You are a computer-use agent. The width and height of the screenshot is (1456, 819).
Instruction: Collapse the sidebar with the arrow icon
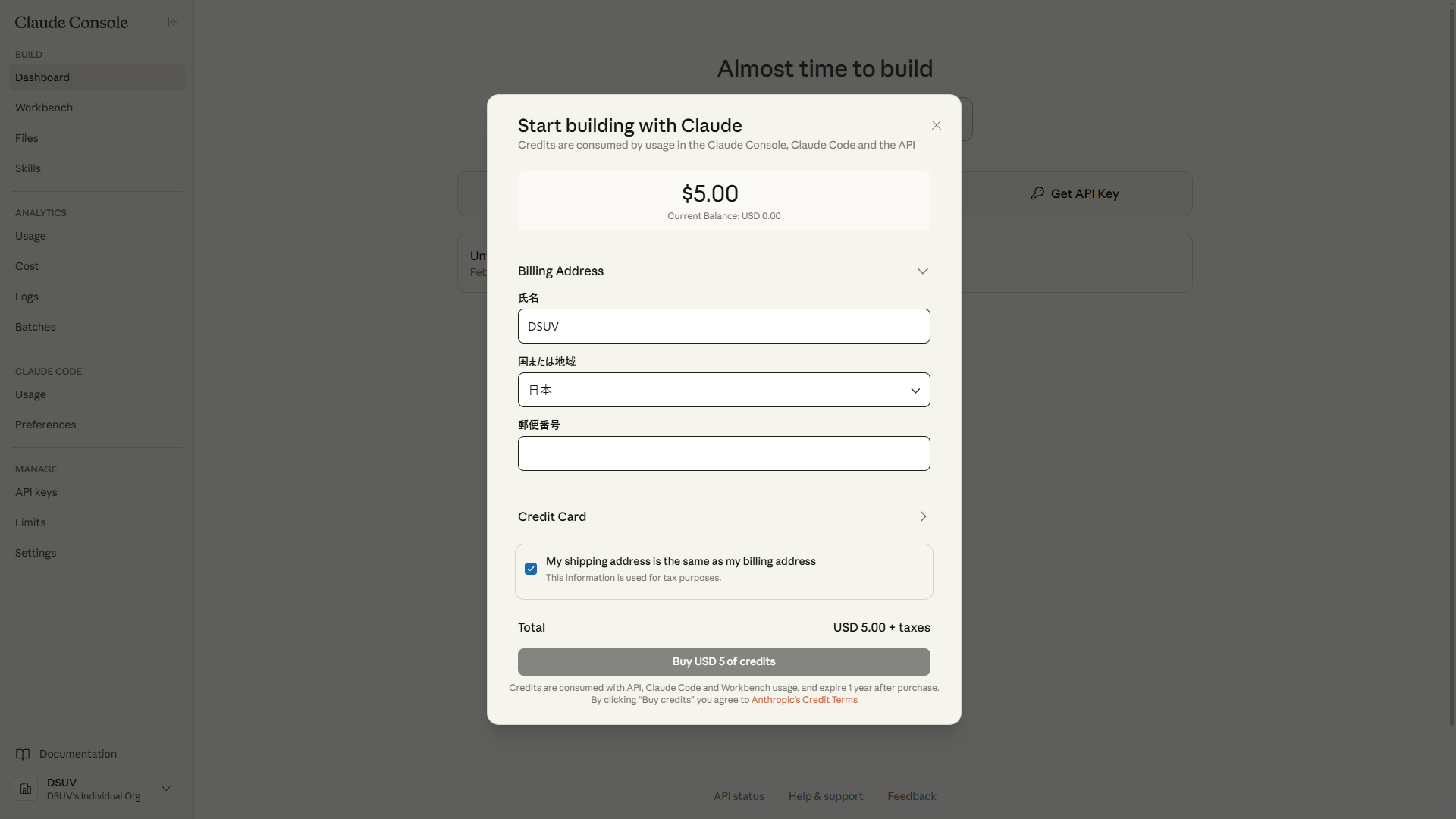tap(172, 22)
